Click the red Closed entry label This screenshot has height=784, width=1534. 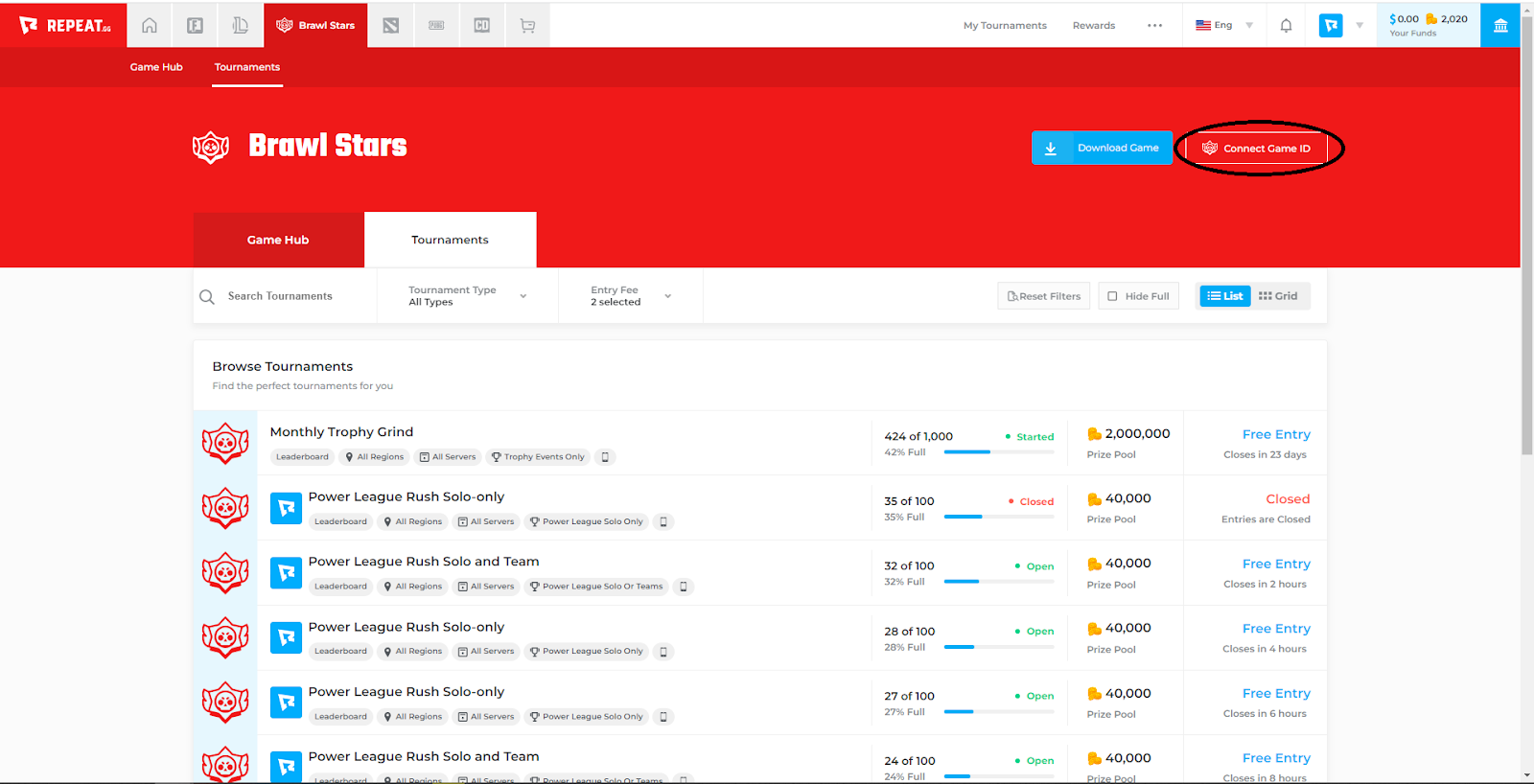click(1288, 499)
